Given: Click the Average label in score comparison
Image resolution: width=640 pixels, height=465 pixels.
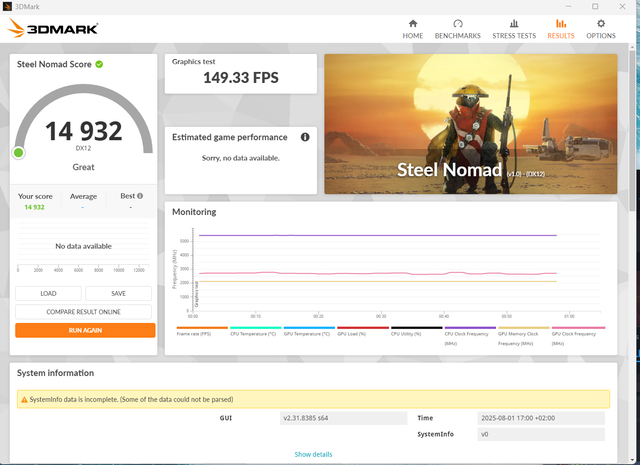Looking at the screenshot, I should [83, 196].
